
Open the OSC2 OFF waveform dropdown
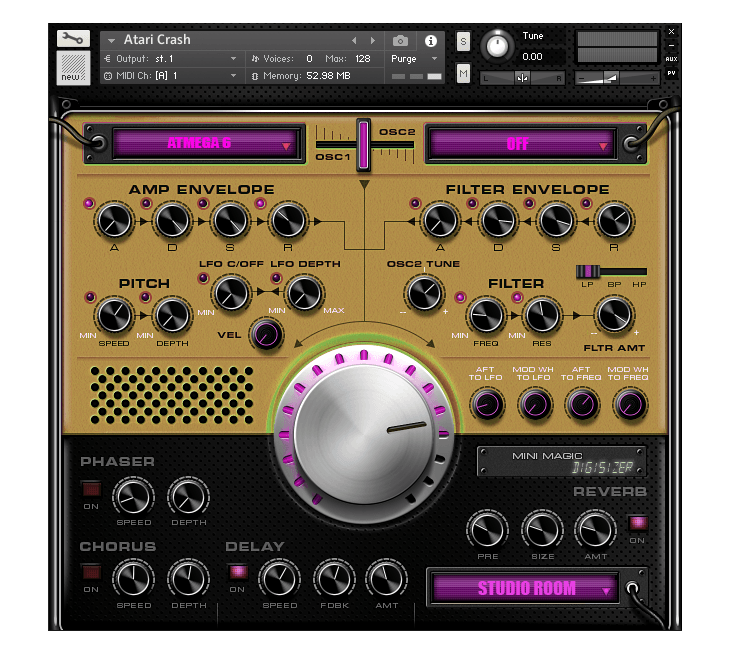[x=518, y=144]
